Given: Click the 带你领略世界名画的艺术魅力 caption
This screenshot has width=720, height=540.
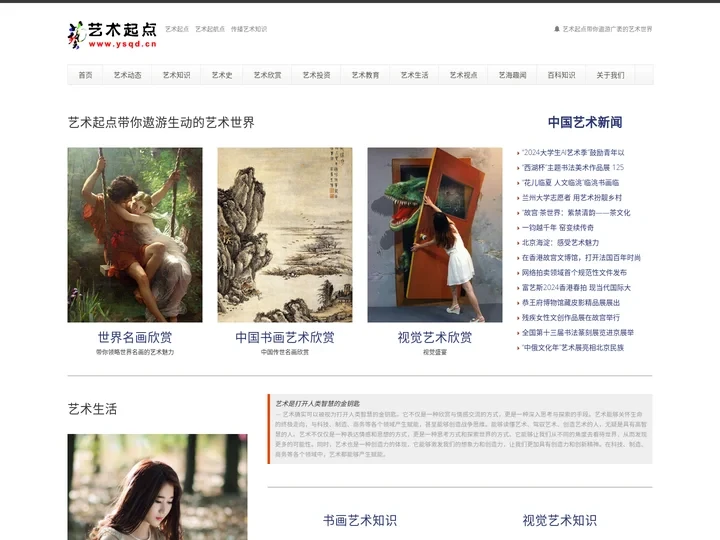Looking at the screenshot, I should click(x=135, y=352).
